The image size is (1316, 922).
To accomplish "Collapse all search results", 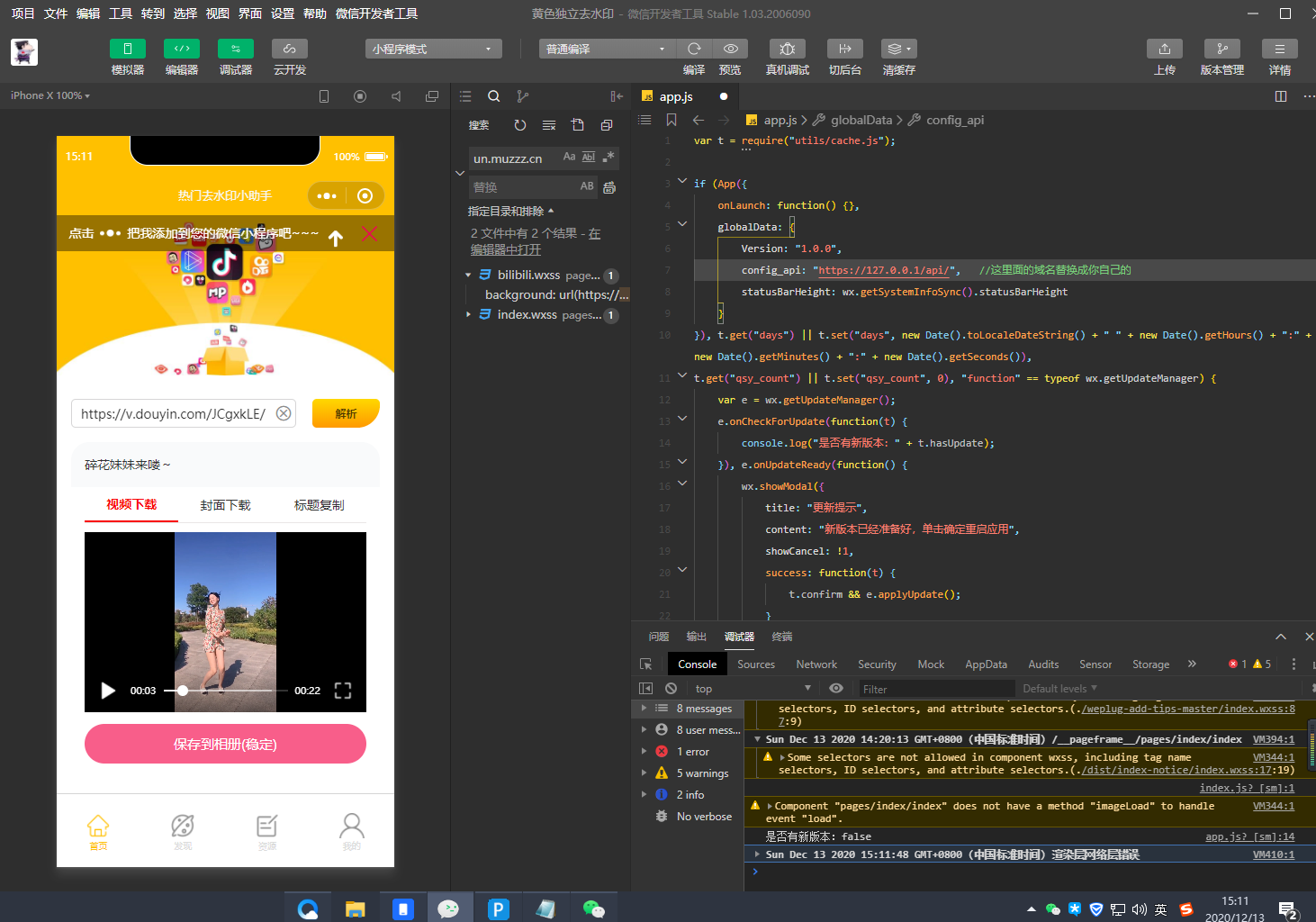I will 607,125.
